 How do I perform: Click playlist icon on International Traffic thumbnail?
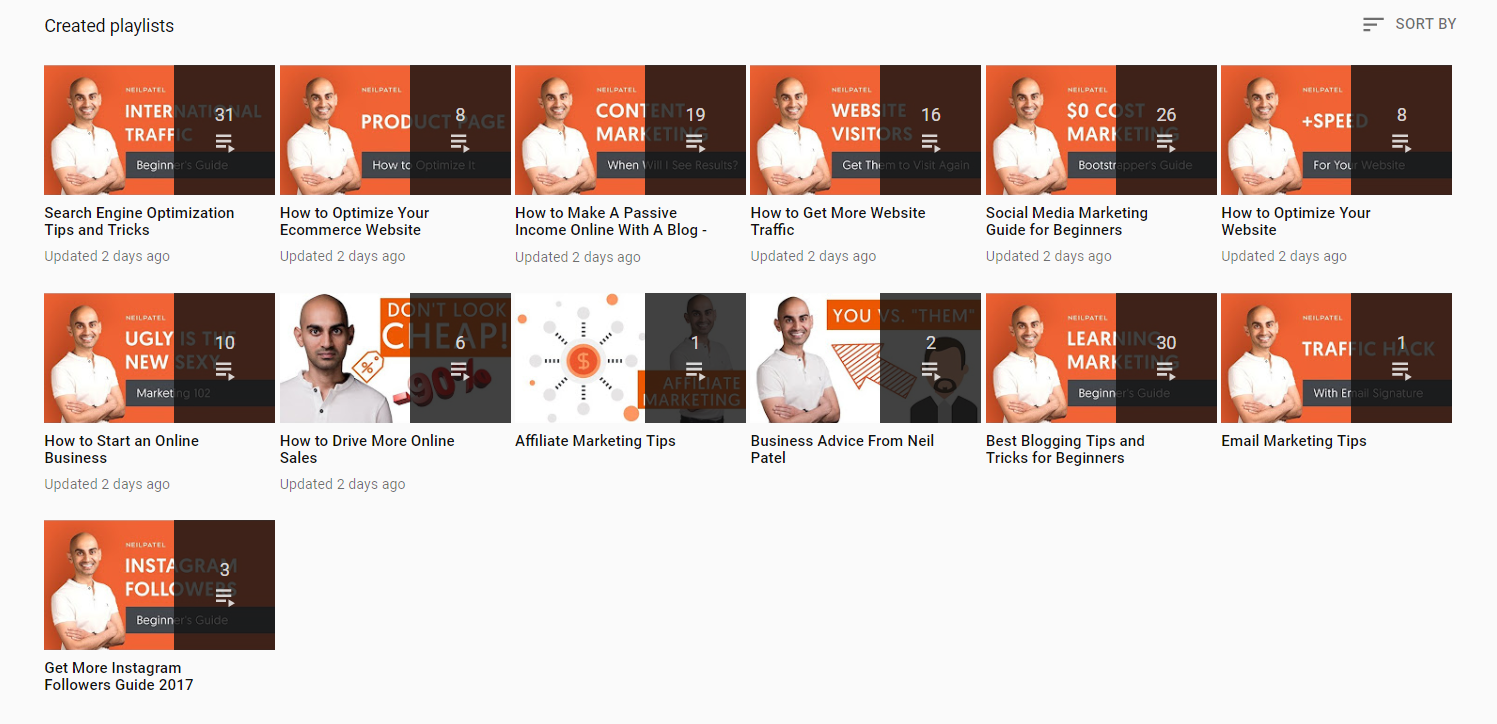tap(224, 142)
